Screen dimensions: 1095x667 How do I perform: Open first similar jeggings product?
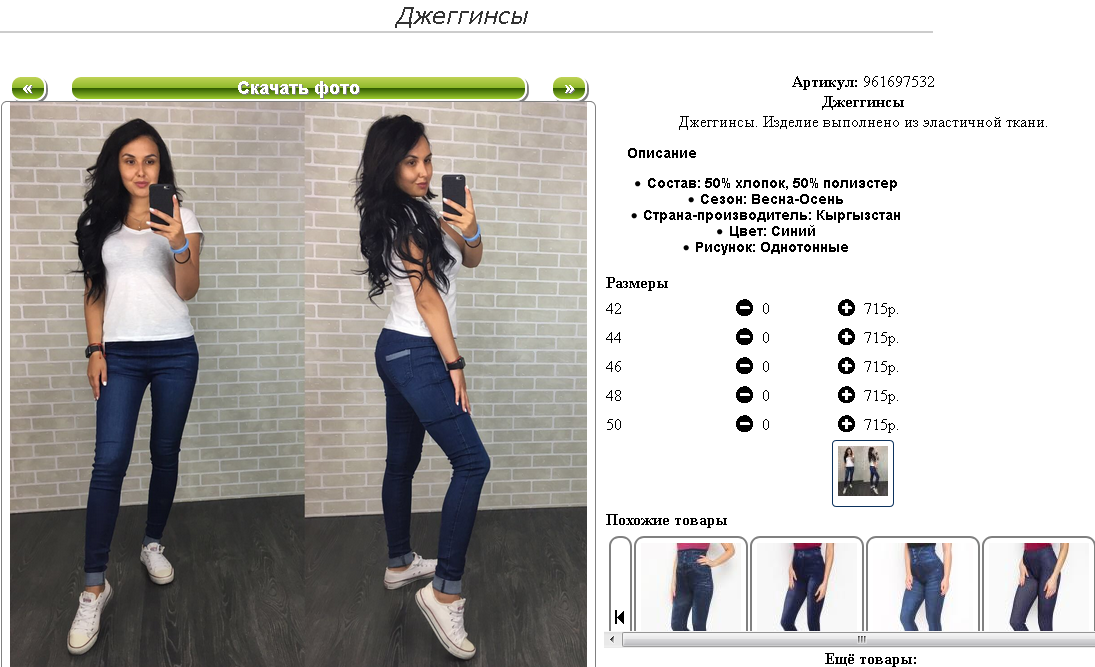click(691, 585)
